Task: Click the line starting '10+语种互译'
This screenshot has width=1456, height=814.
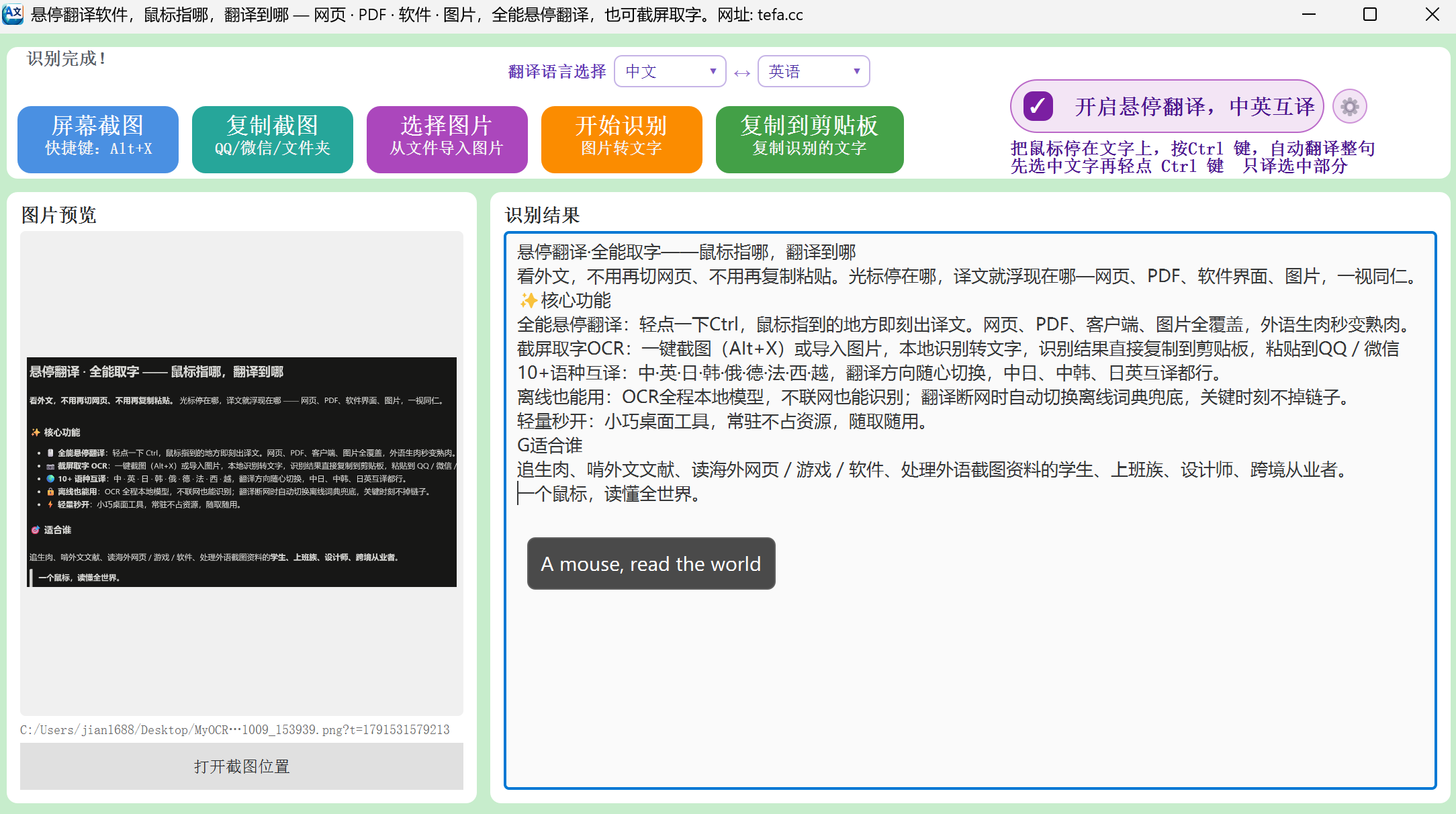Action: click(x=870, y=373)
